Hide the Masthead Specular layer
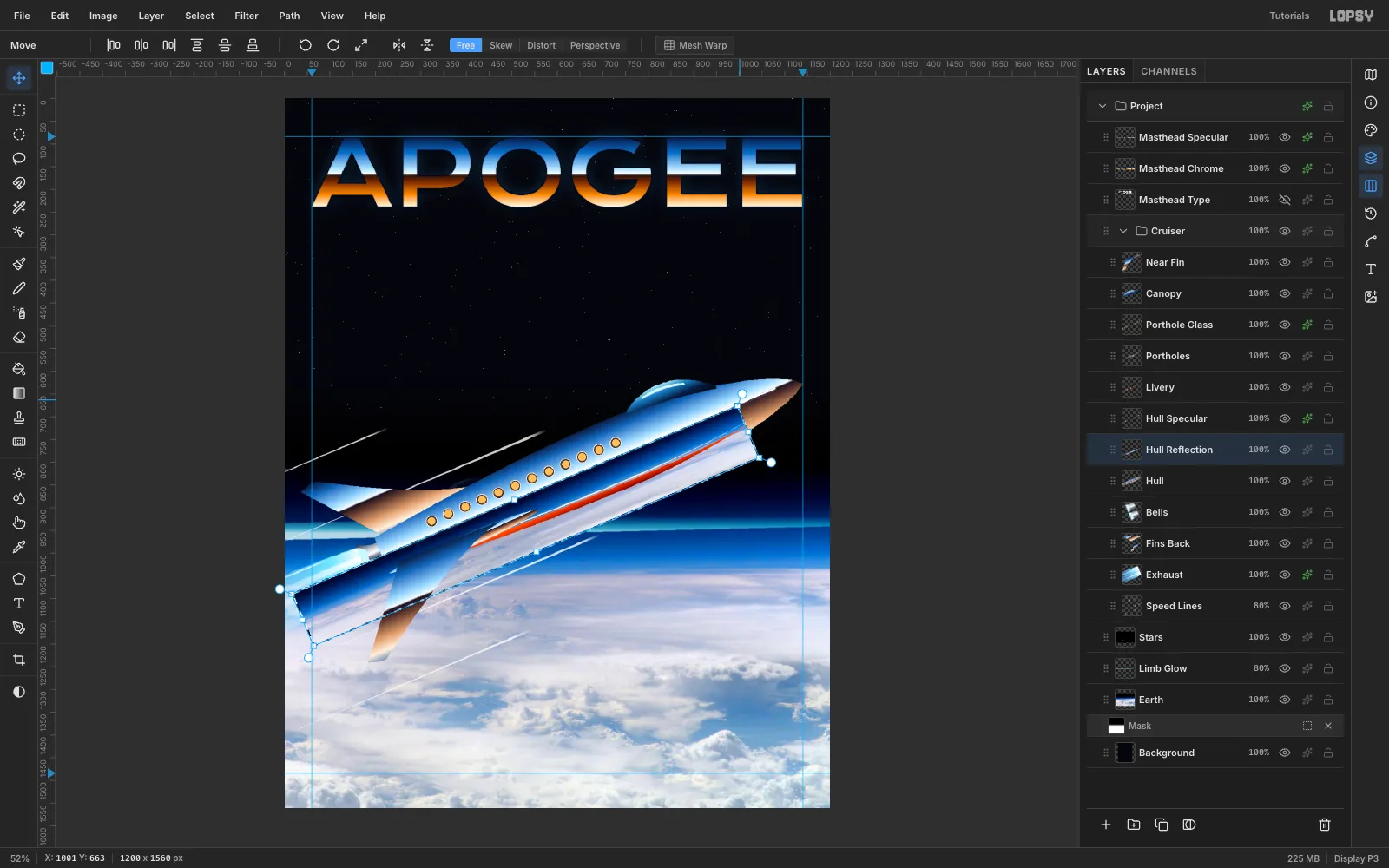 coord(1285,137)
